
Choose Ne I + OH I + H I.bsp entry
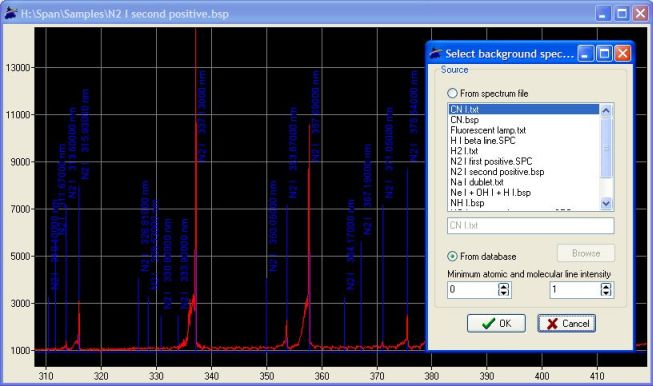click(524, 192)
